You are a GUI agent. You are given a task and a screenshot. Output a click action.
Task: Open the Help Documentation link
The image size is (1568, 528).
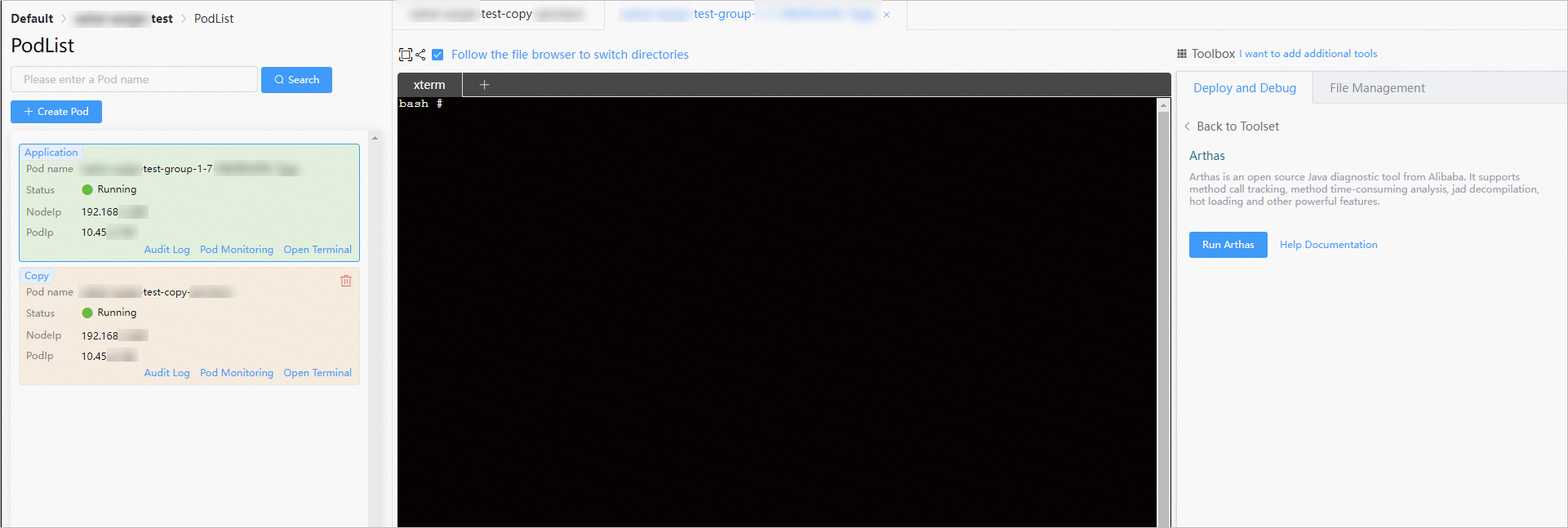coord(1328,245)
